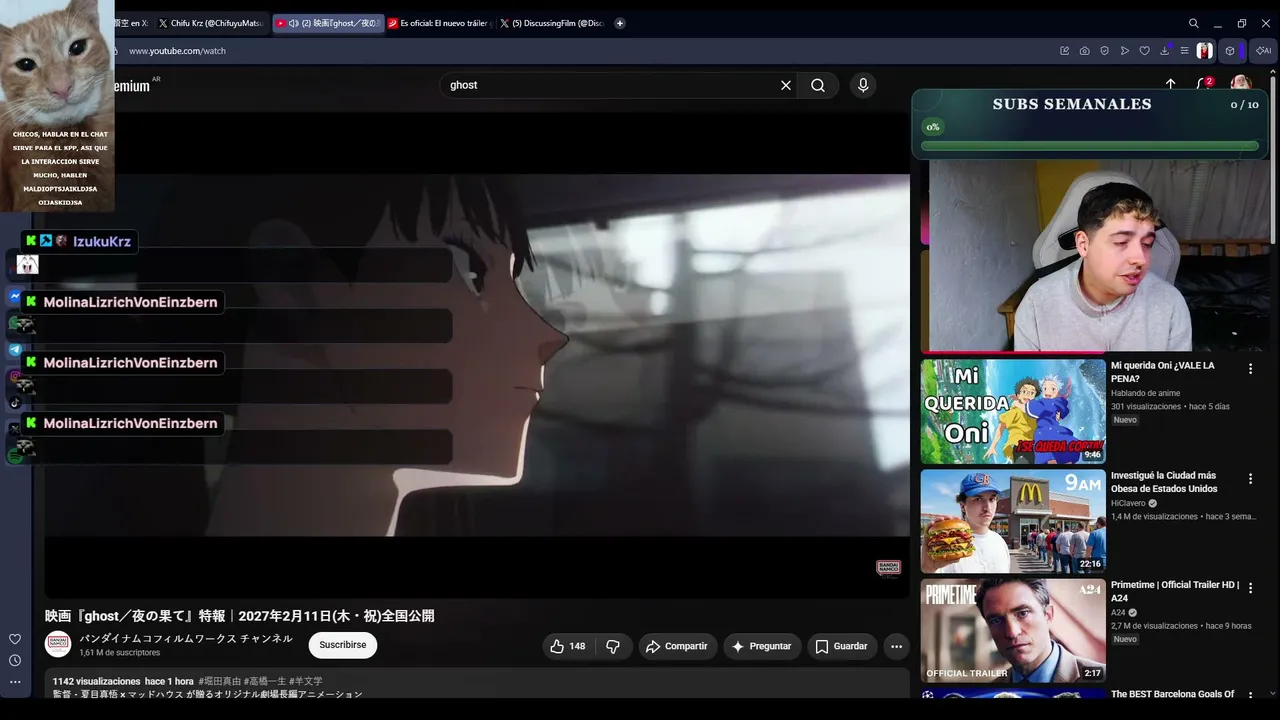Open browser downloads icon
The image size is (1280, 720).
[1165, 51]
